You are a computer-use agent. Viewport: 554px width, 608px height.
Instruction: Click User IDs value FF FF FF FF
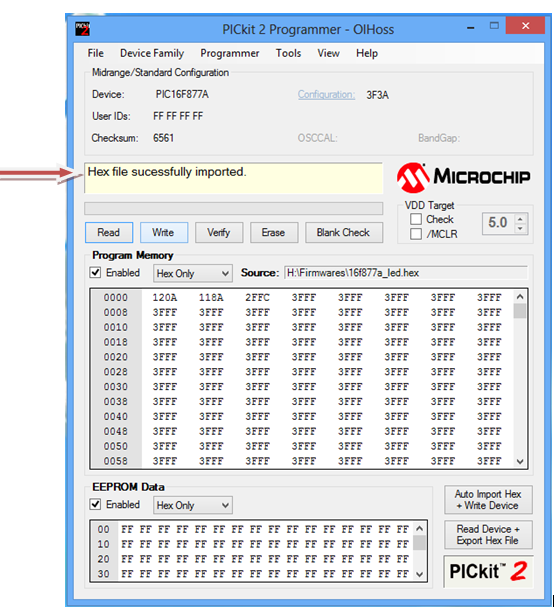(x=178, y=116)
